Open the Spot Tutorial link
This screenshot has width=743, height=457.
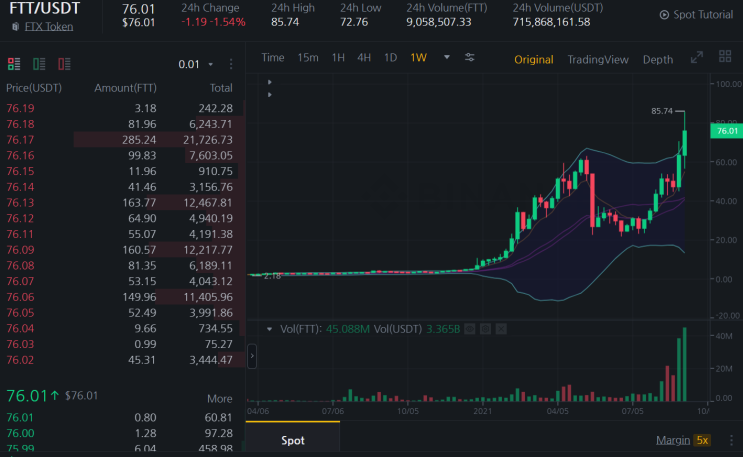(703, 15)
